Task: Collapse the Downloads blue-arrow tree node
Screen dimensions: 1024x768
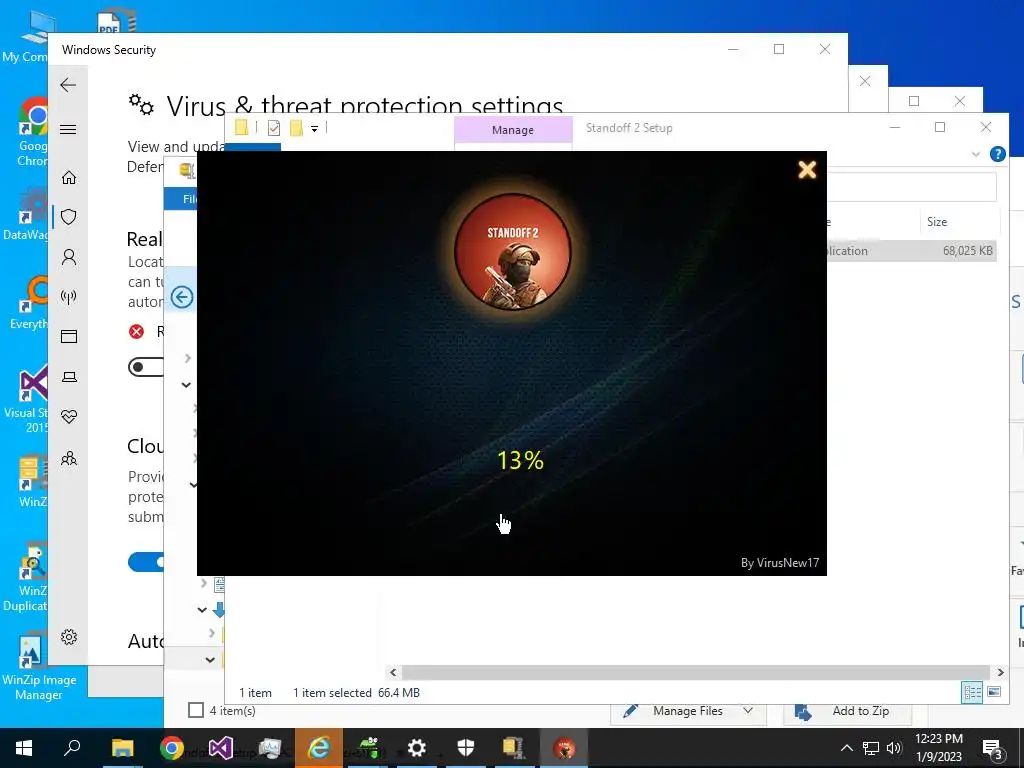Action: [202, 610]
